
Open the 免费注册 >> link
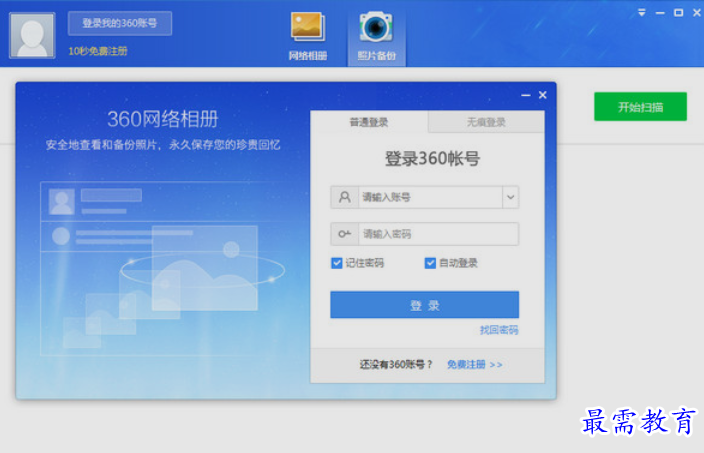(475, 365)
